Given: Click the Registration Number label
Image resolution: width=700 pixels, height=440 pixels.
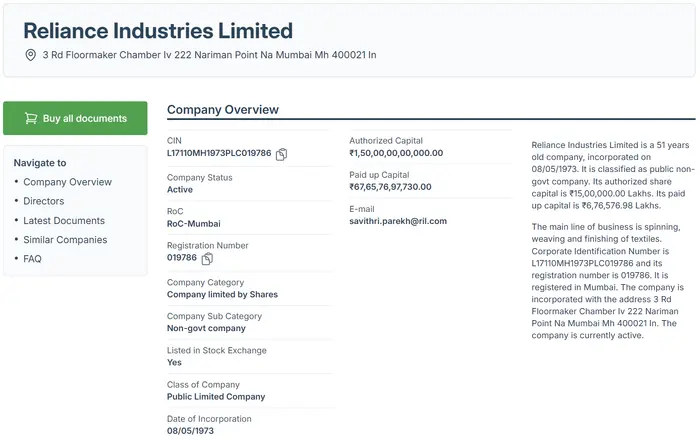Looking at the screenshot, I should (208, 245).
